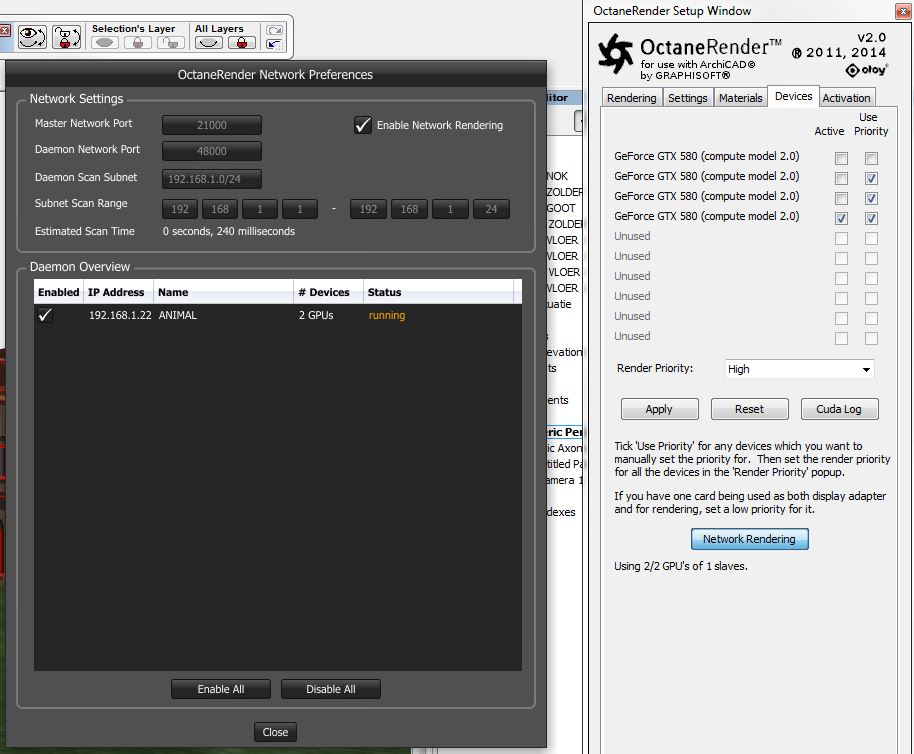Click the 'running' status text
Screen dimensions: 914x754
tap(387, 315)
